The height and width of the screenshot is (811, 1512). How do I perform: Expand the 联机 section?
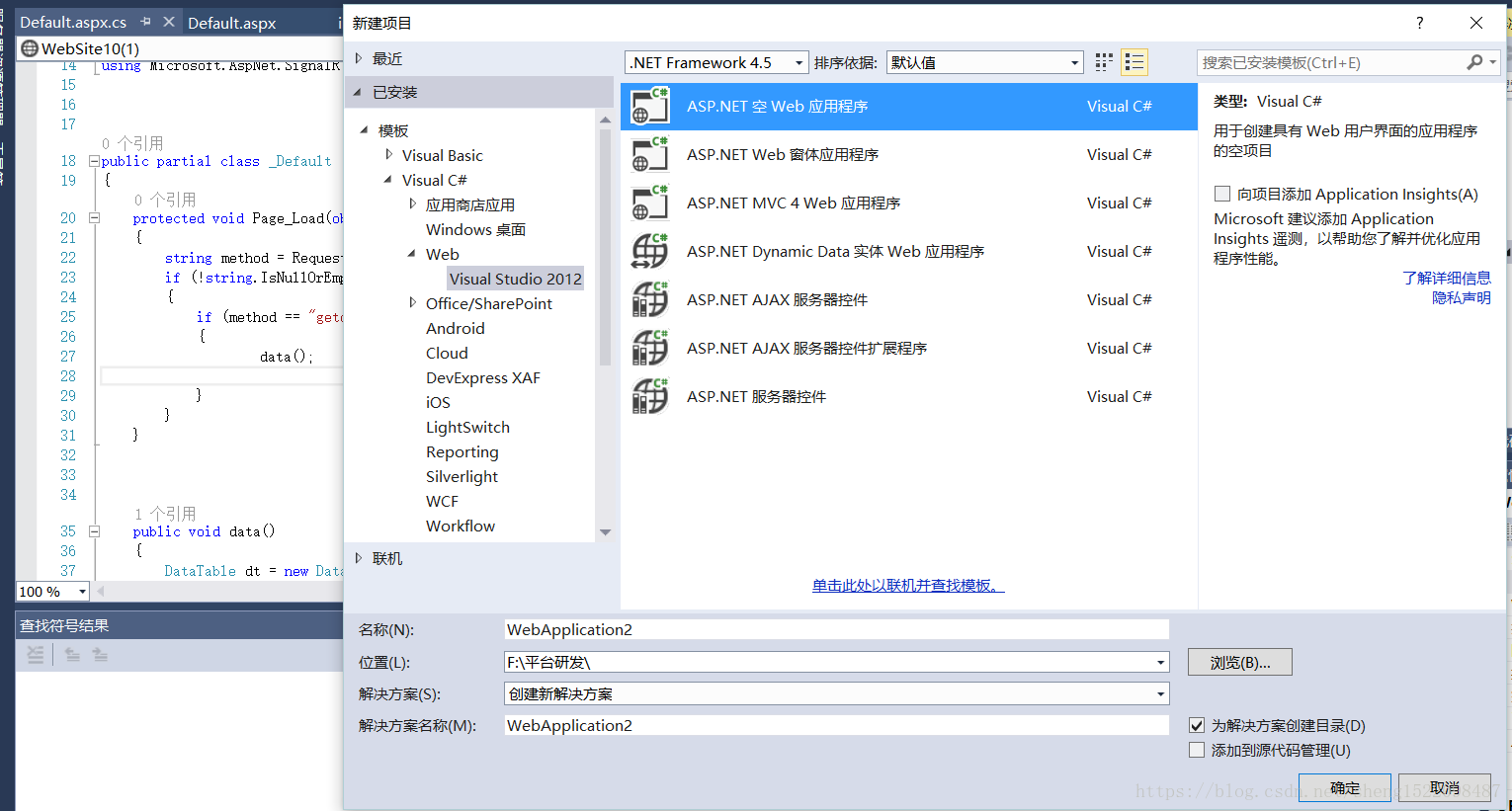359,558
